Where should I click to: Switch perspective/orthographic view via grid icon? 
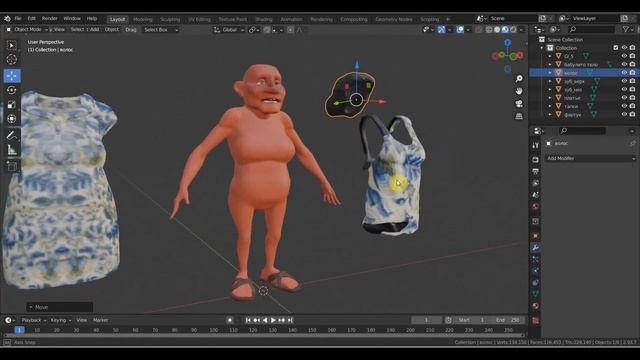519,116
